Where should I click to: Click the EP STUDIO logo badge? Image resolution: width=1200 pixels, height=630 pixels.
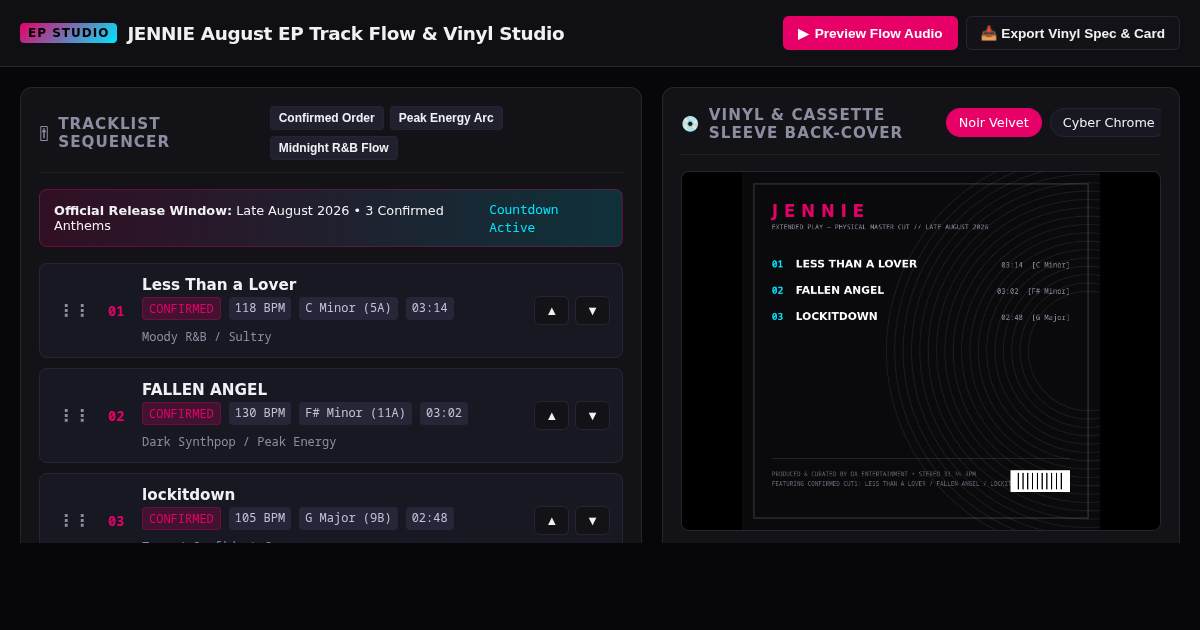68,33
